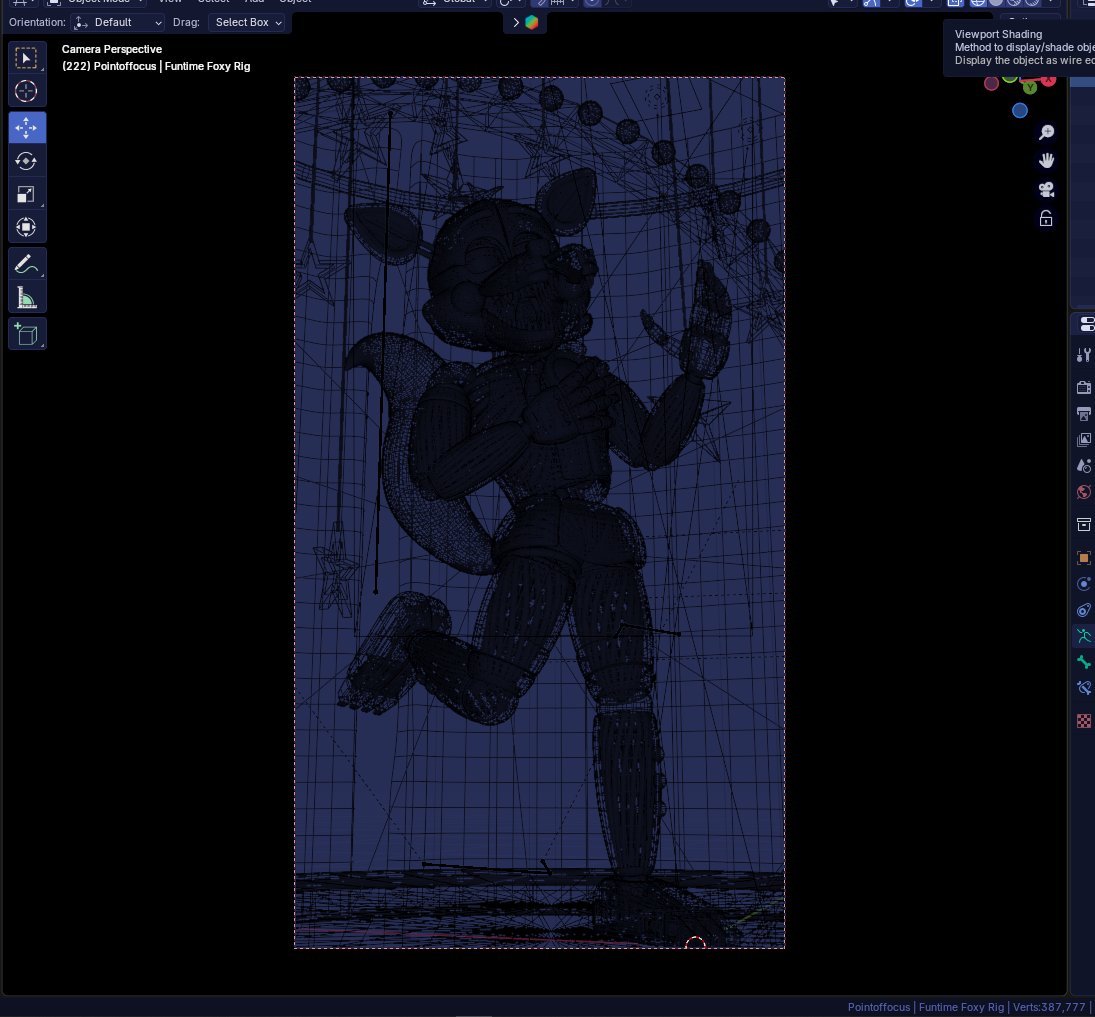Image resolution: width=1095 pixels, height=1017 pixels.
Task: Pick the Scale tool
Action: (27, 195)
